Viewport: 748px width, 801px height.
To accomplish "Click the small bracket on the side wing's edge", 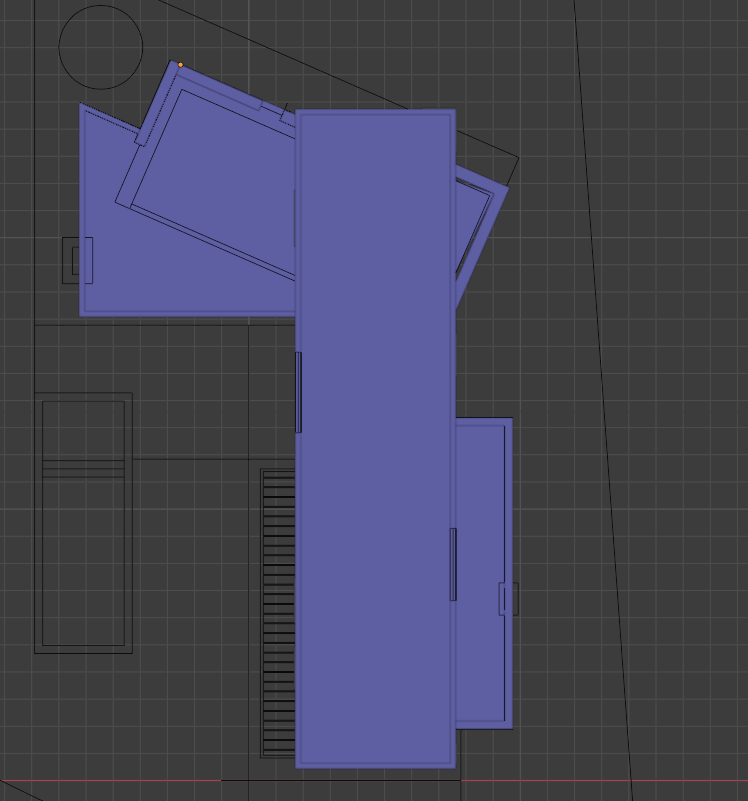I will click(509, 599).
